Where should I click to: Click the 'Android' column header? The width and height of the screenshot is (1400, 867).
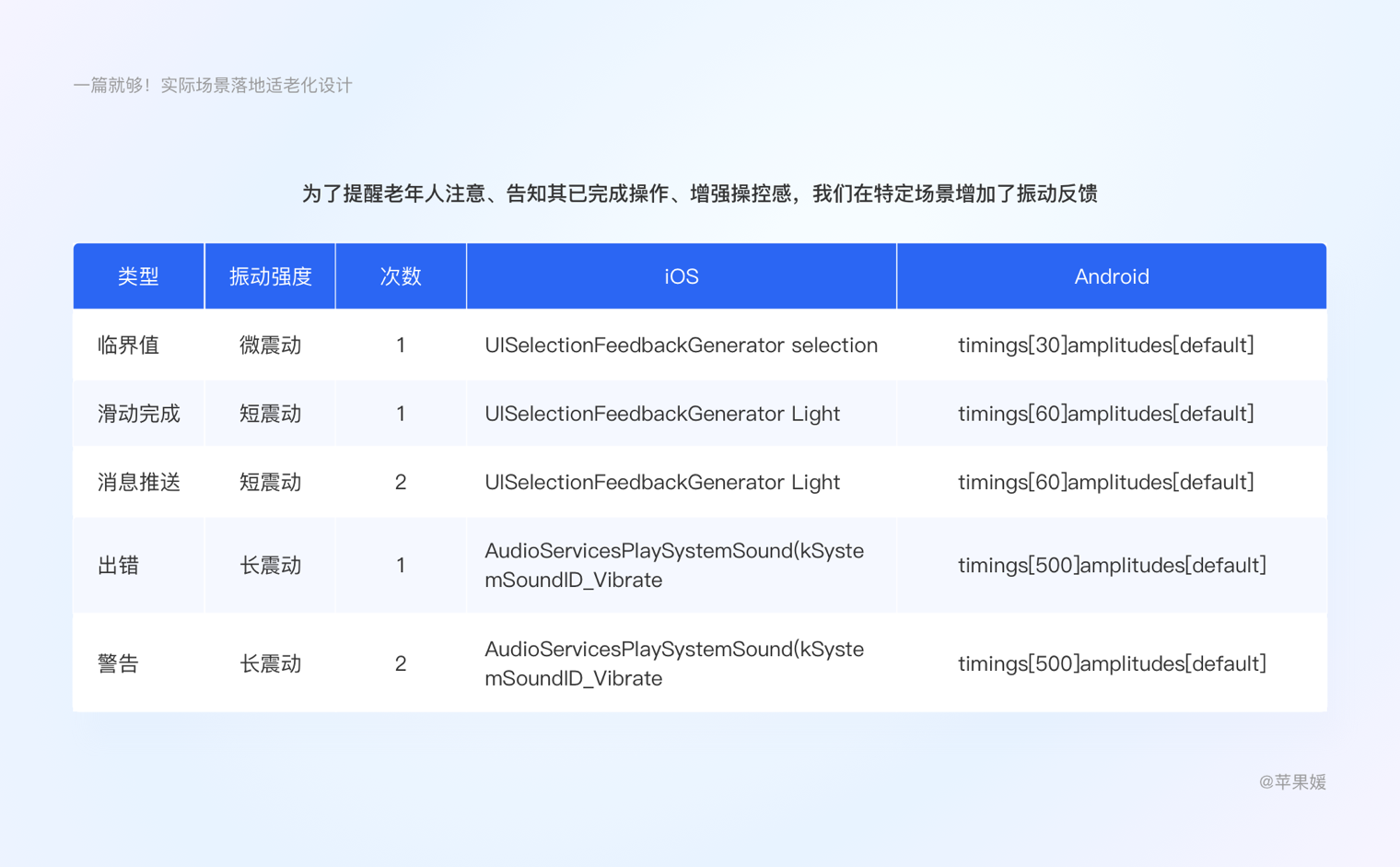click(1112, 276)
